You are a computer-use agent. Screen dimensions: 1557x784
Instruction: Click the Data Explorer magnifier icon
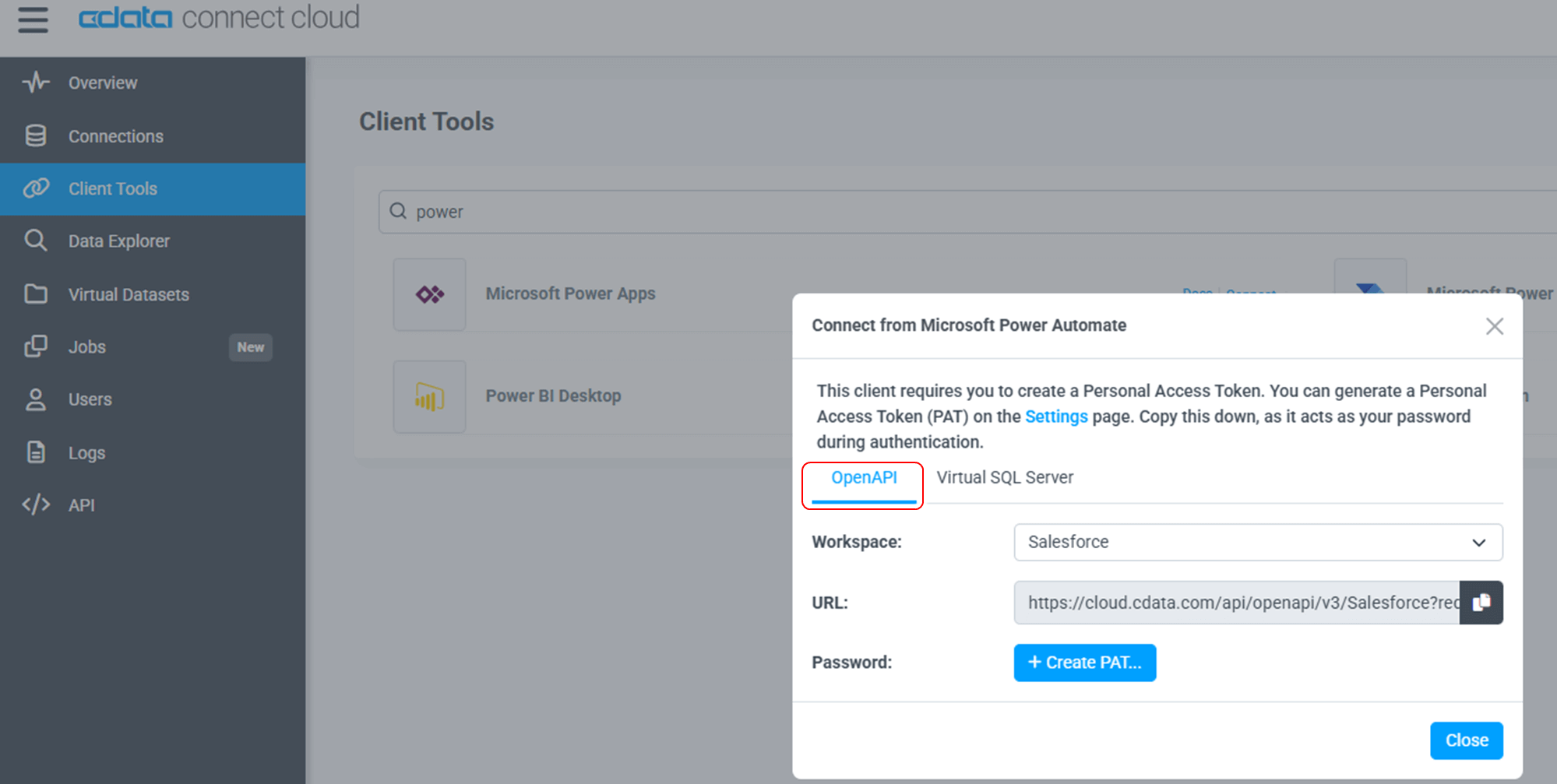(36, 241)
